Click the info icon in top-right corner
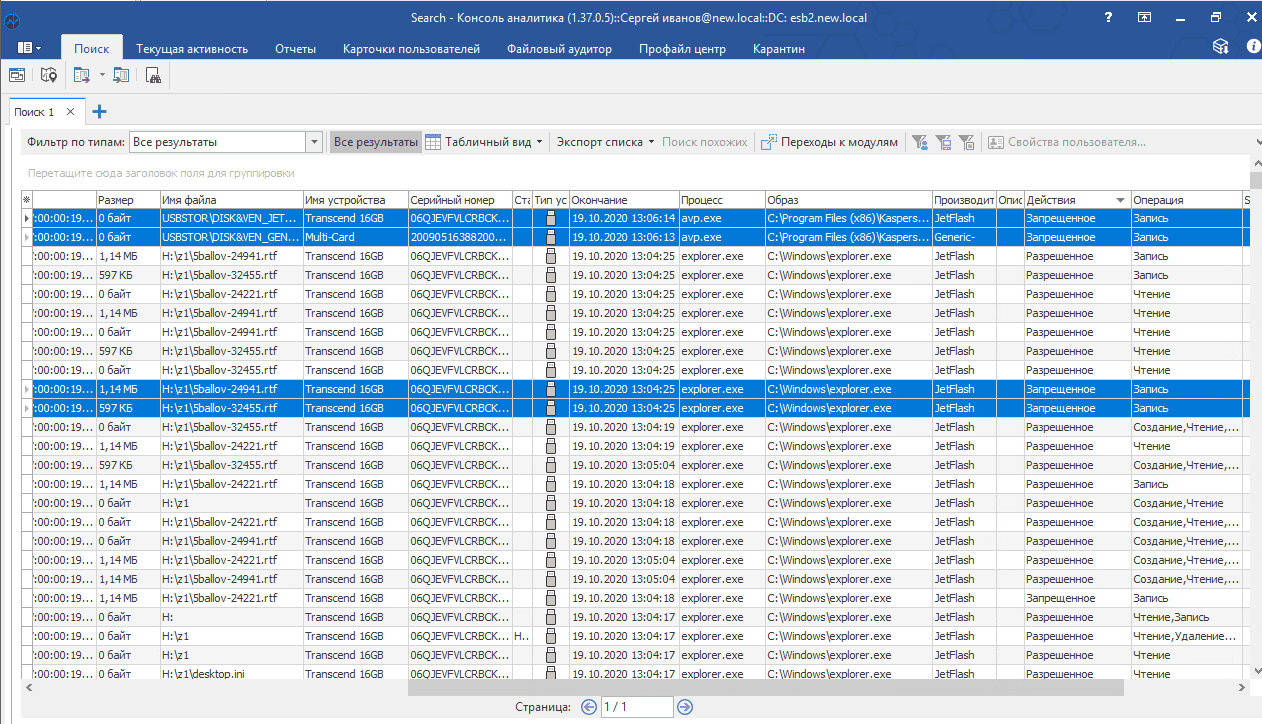The width and height of the screenshot is (1262, 724). click(x=1253, y=47)
